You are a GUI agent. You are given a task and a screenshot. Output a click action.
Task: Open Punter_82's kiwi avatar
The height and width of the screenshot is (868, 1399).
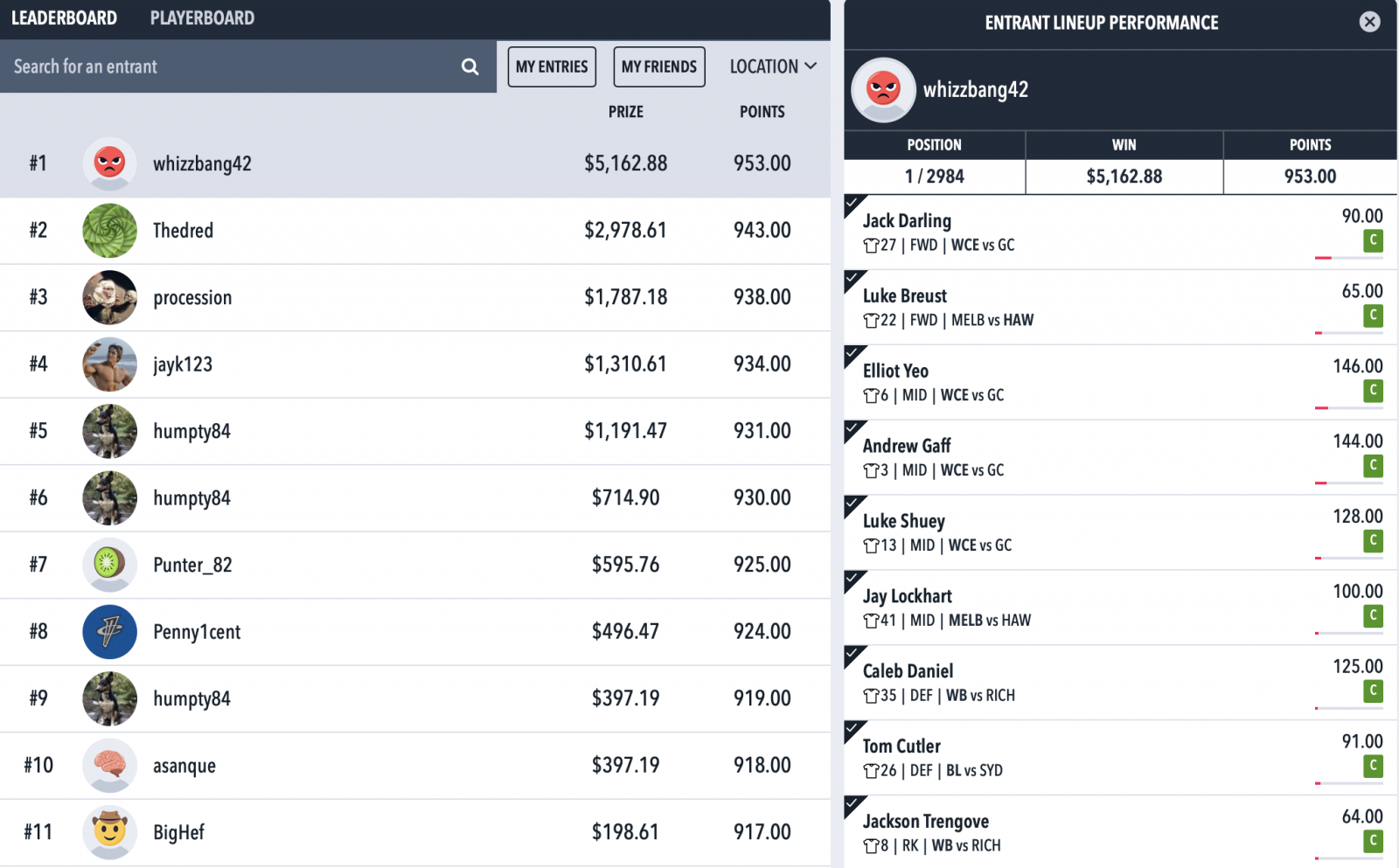coord(109,565)
